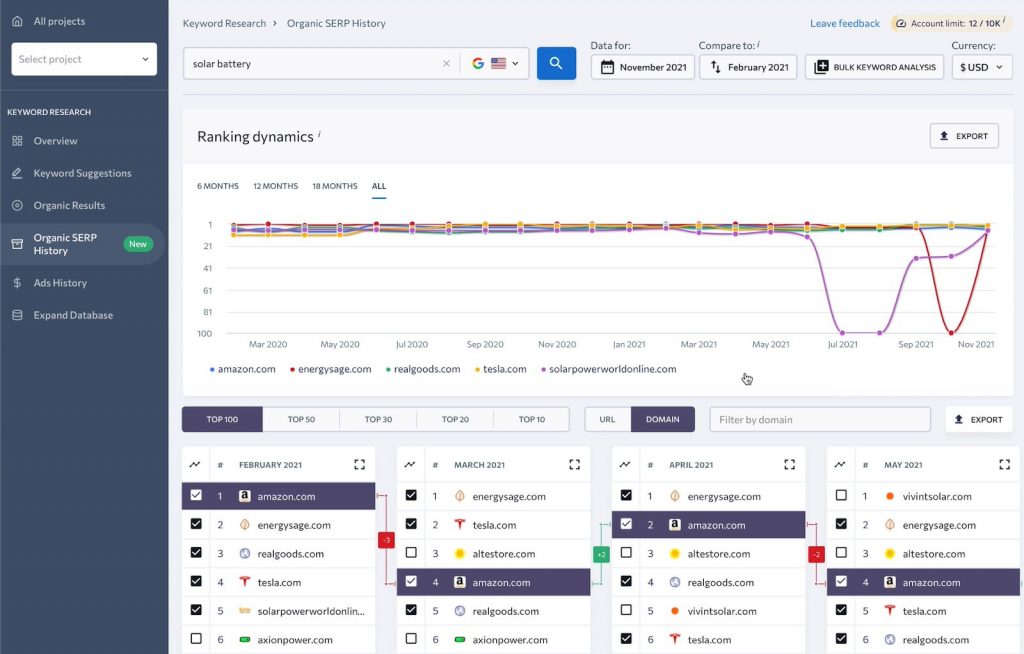Check axionpower.com in the February 2021 column

tap(196, 638)
